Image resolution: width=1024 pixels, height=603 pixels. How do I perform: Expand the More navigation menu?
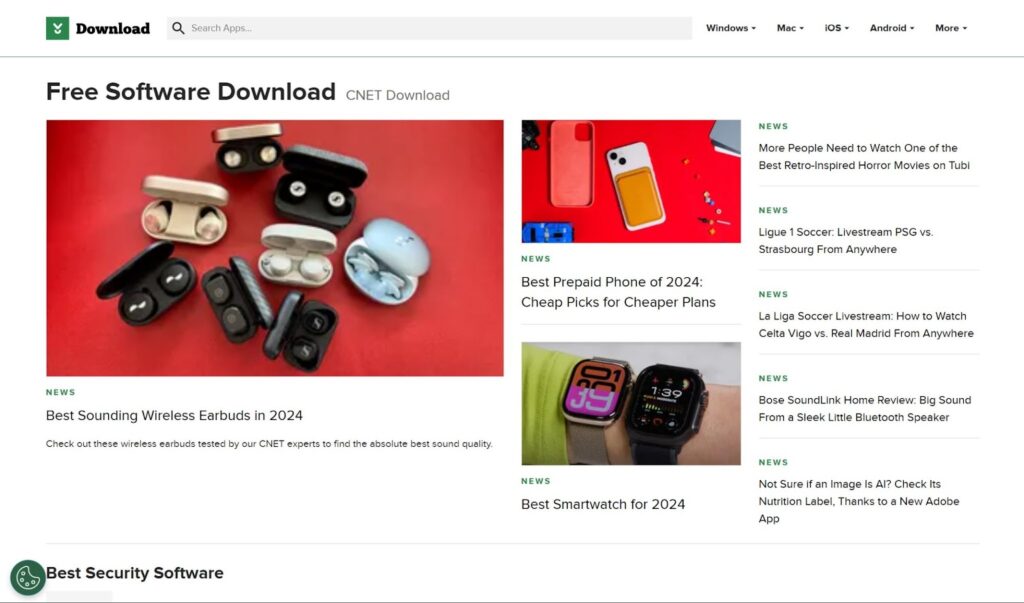click(x=951, y=28)
